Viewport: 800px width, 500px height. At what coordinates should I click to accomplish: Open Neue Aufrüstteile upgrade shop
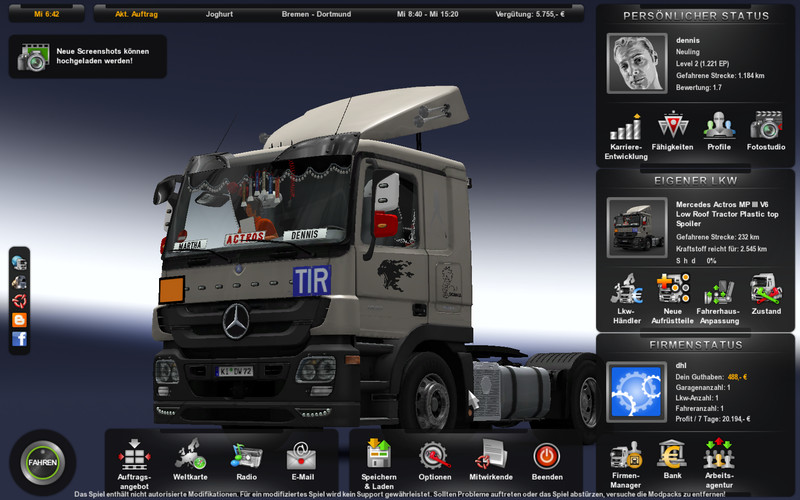672,299
